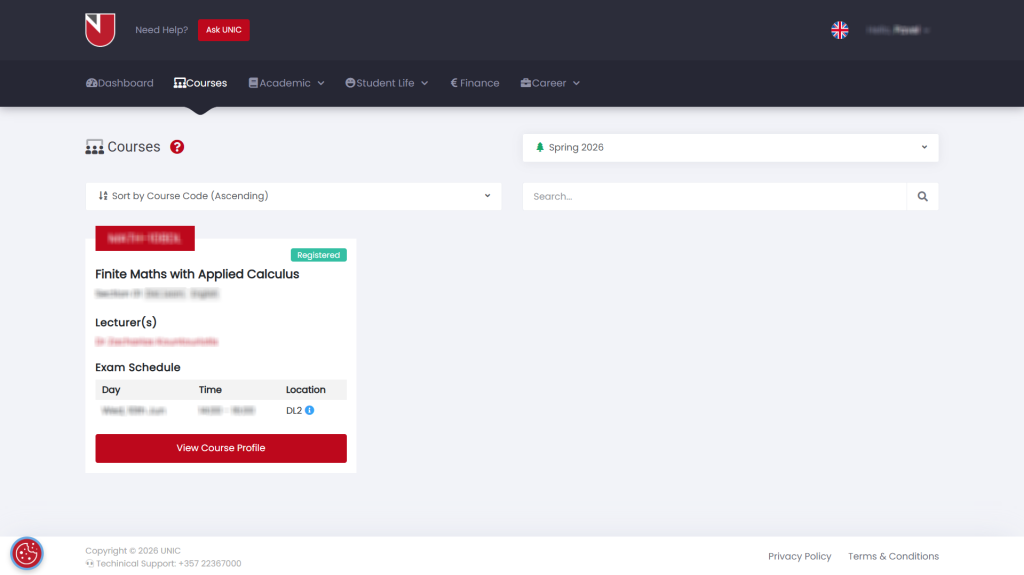The image size is (1024, 575).
Task: Expand the Career menu
Action: click(x=550, y=83)
